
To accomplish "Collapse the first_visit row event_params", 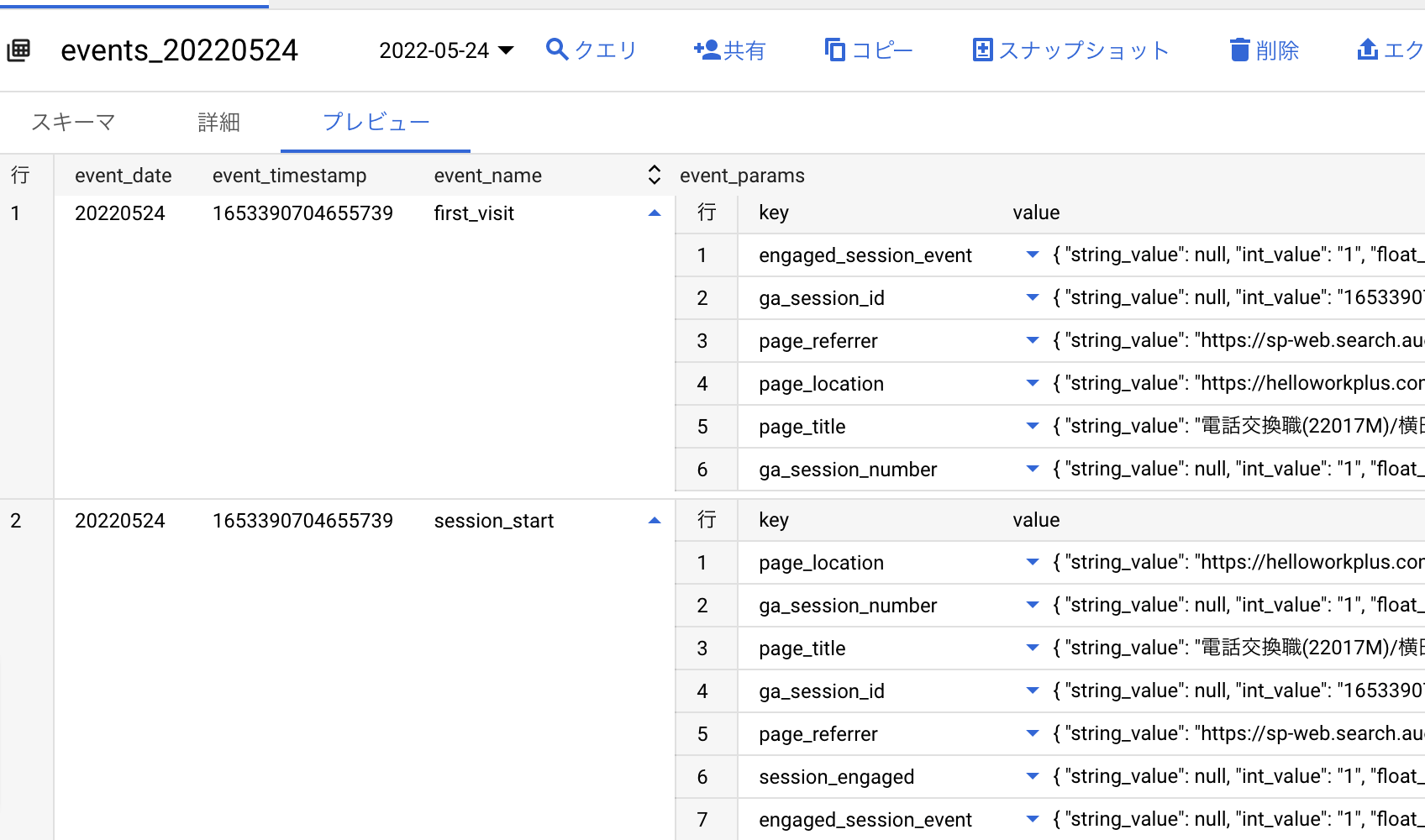I will [x=655, y=213].
